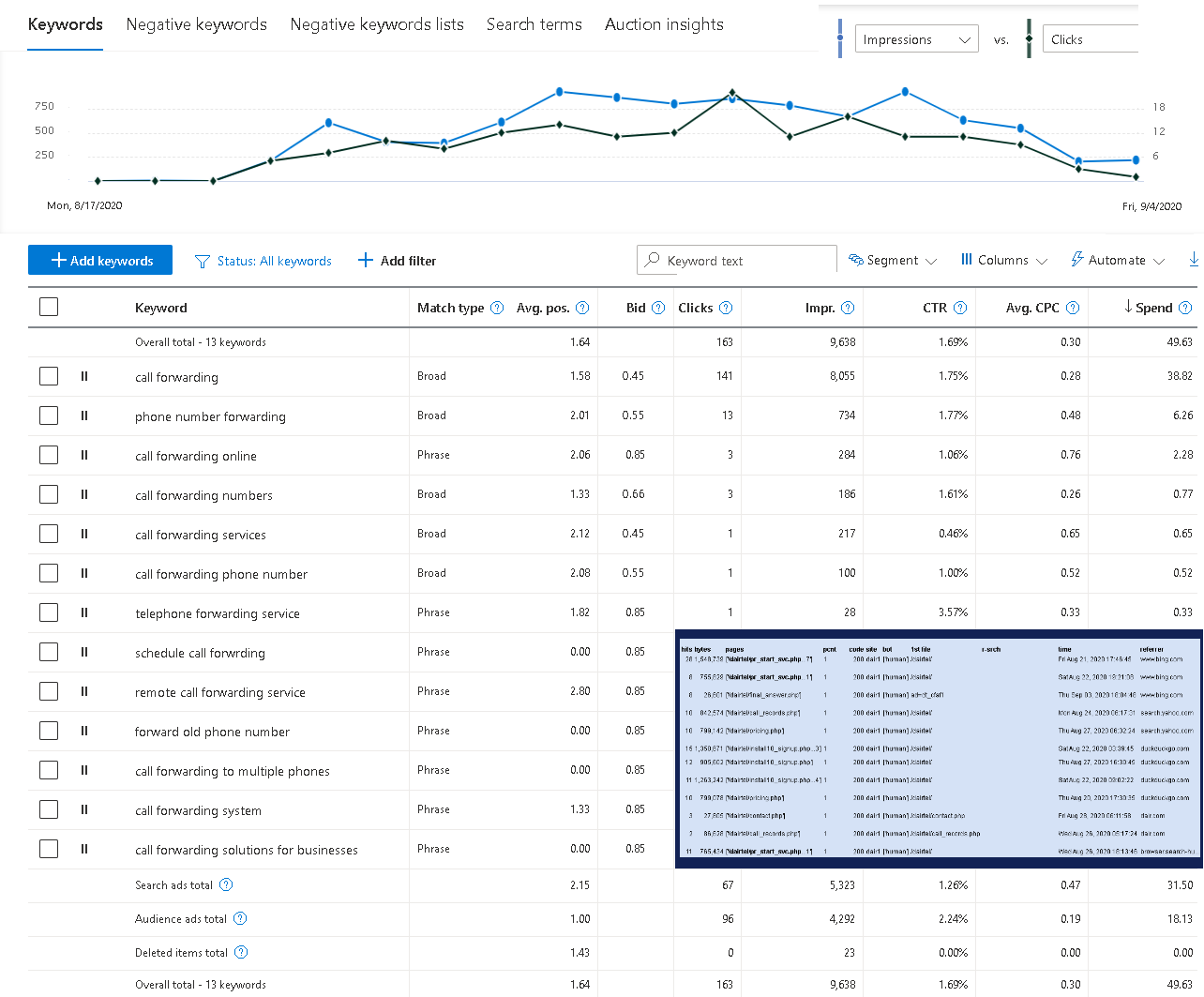This screenshot has width=1204, height=997.
Task: Open the Impressions metric dropdown
Action: (916, 39)
